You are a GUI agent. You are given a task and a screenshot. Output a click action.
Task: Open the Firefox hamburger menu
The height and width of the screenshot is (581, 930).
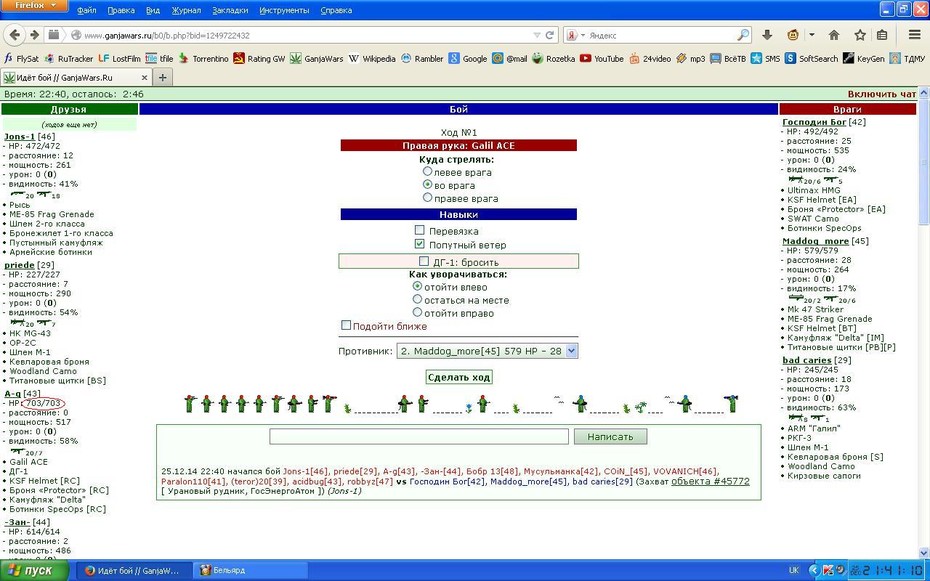pyautogui.click(x=915, y=35)
